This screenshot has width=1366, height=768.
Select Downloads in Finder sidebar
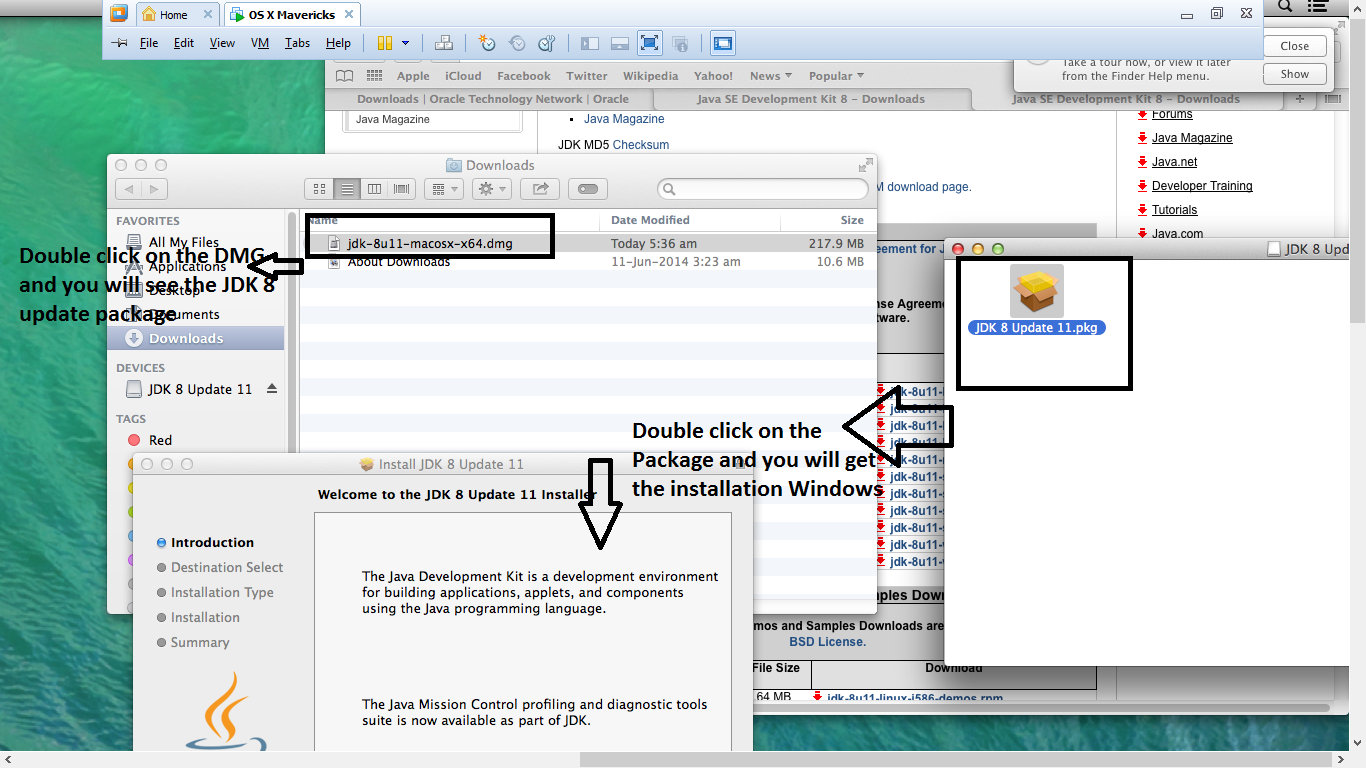(x=196, y=338)
